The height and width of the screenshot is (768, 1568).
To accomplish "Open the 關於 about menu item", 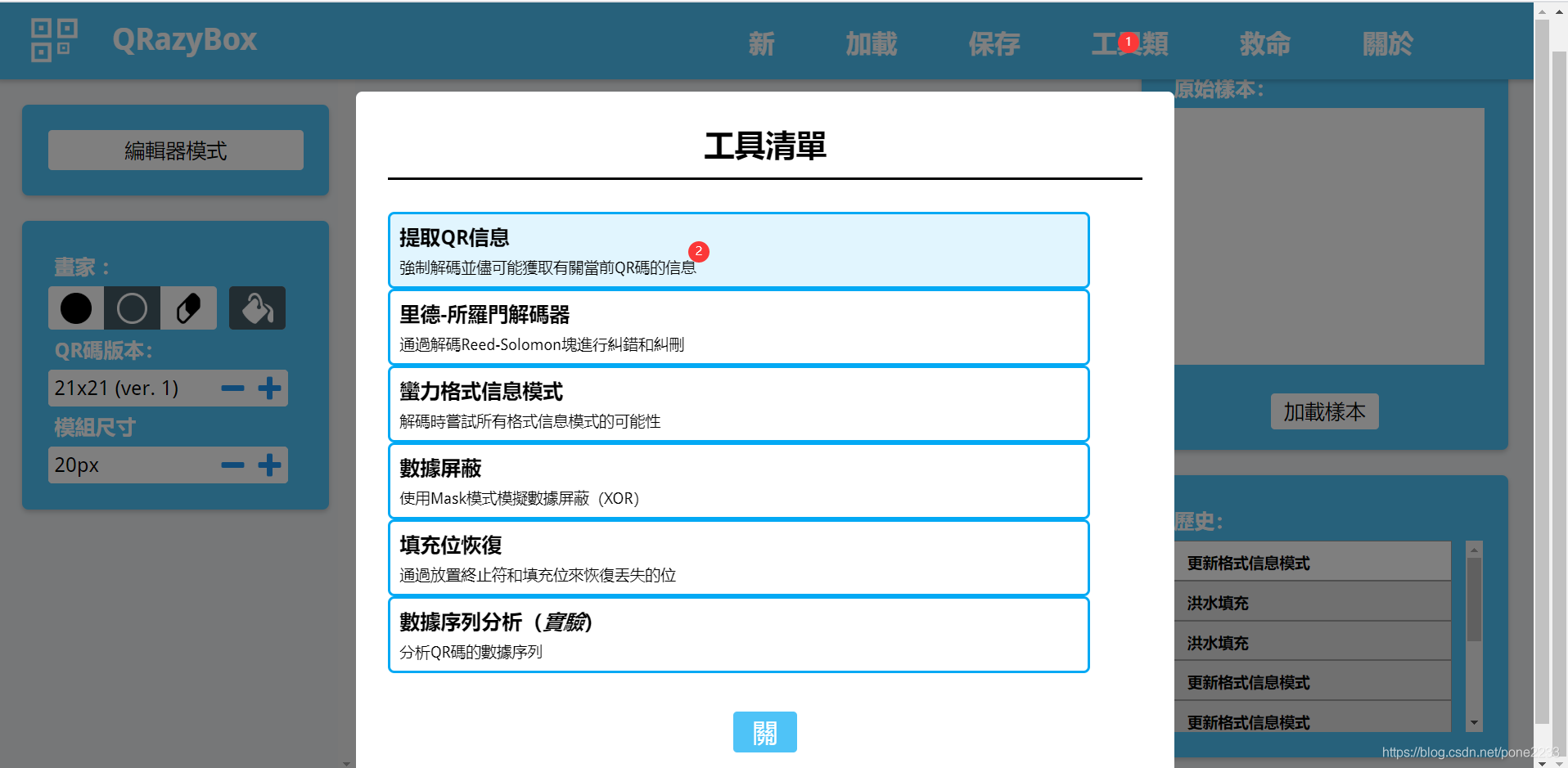I will (x=1388, y=43).
